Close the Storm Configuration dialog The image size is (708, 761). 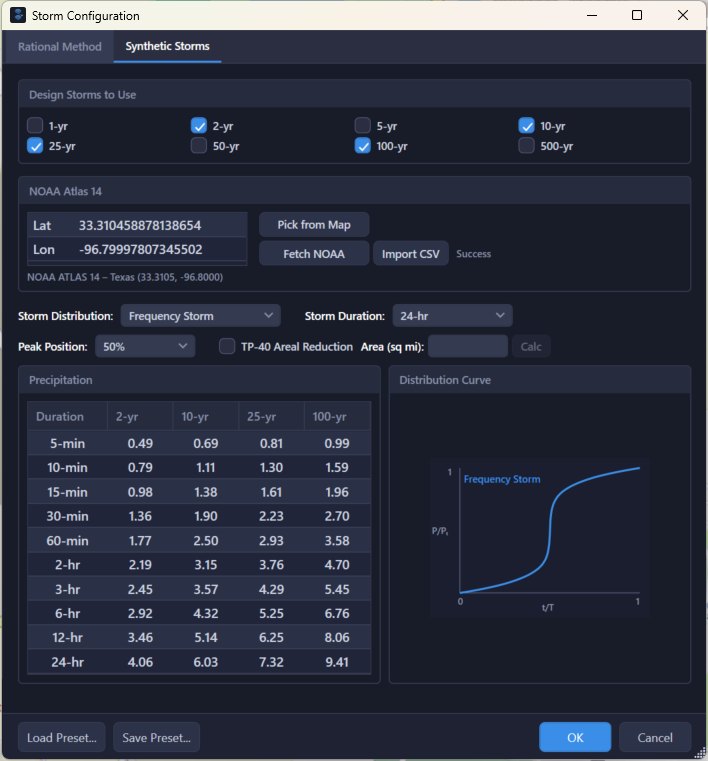[683, 16]
